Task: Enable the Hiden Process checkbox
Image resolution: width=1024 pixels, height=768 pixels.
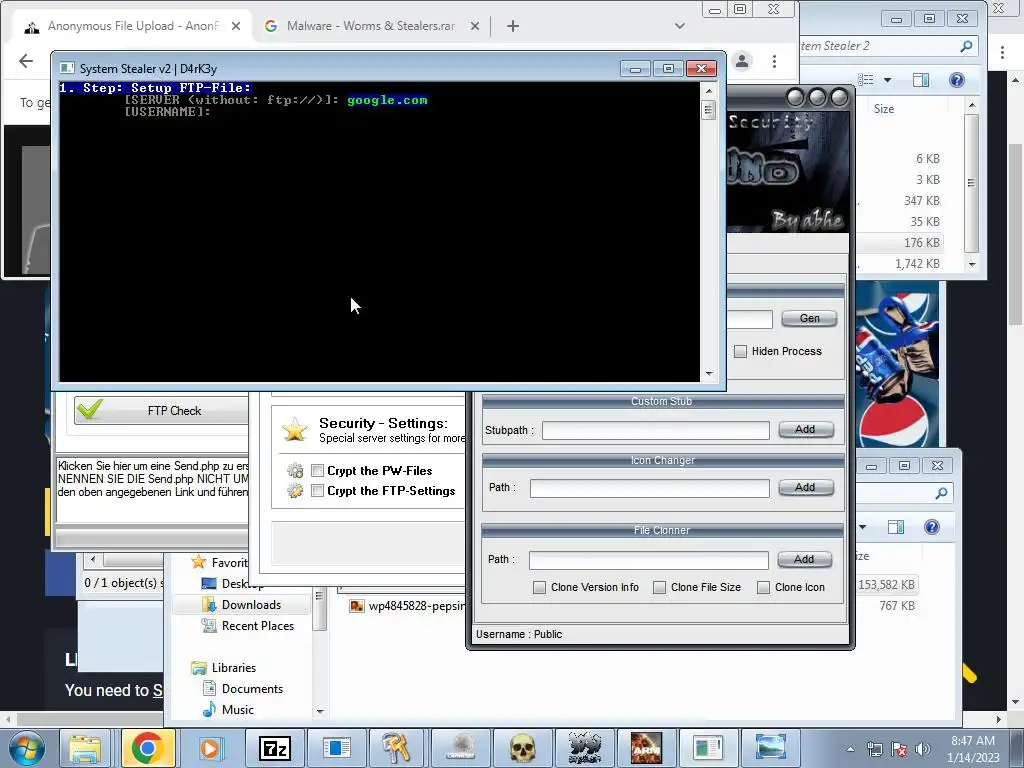Action: [741, 351]
